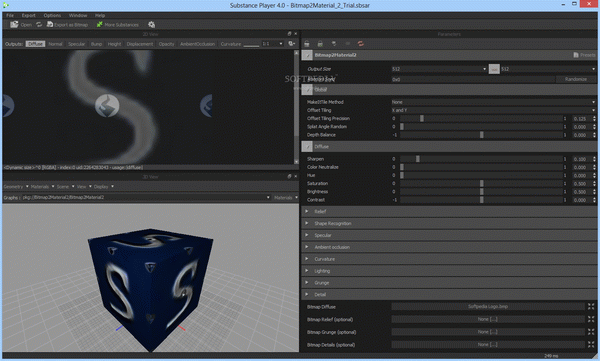Click the Open file icon

(x=14, y=25)
